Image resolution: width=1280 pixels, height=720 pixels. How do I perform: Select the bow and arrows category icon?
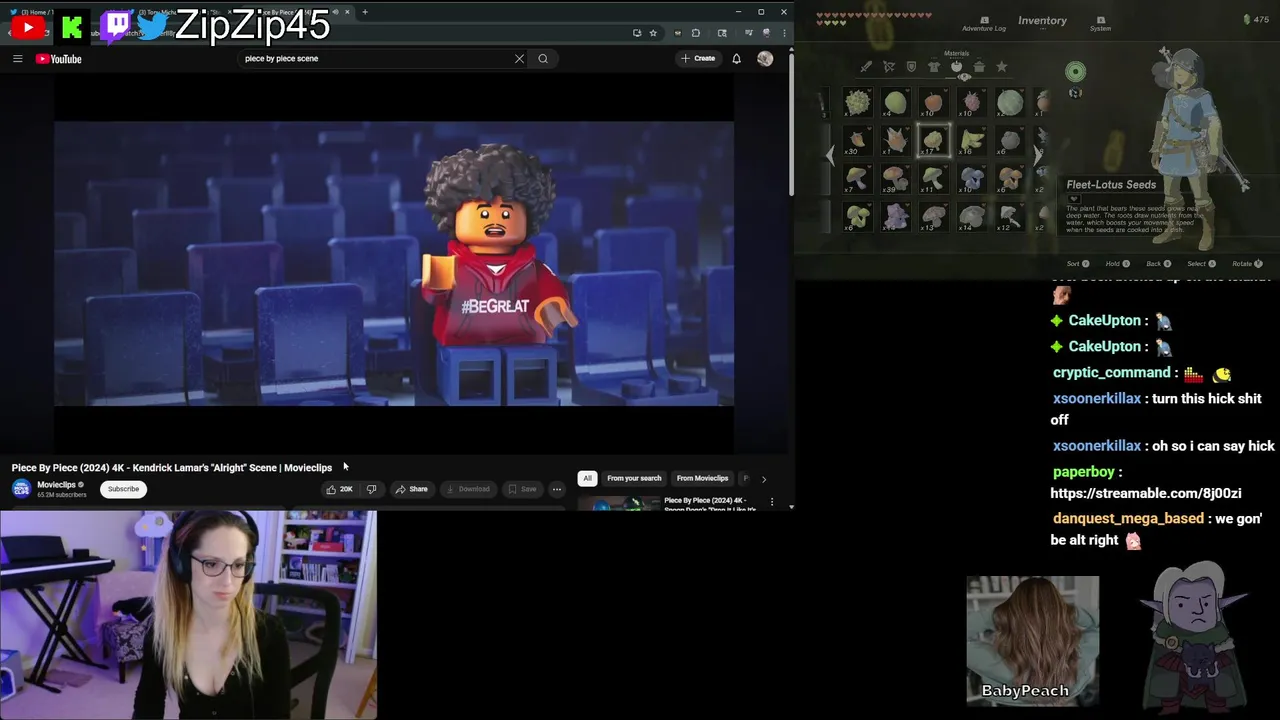point(888,67)
